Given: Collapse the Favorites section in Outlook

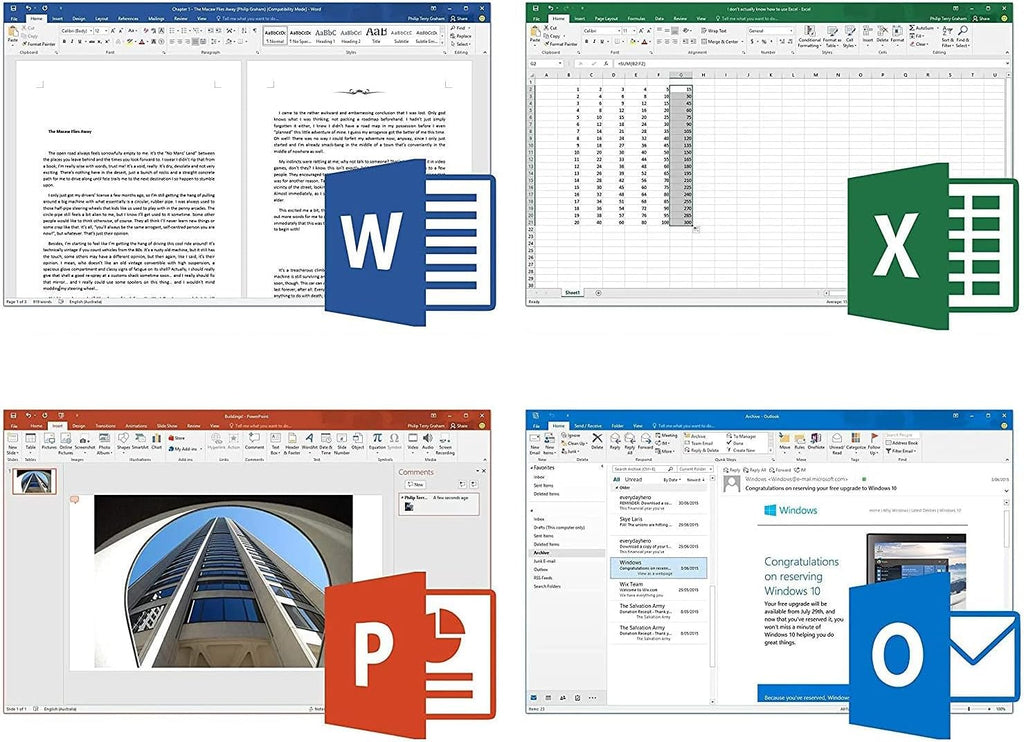Looking at the screenshot, I should (x=530, y=468).
